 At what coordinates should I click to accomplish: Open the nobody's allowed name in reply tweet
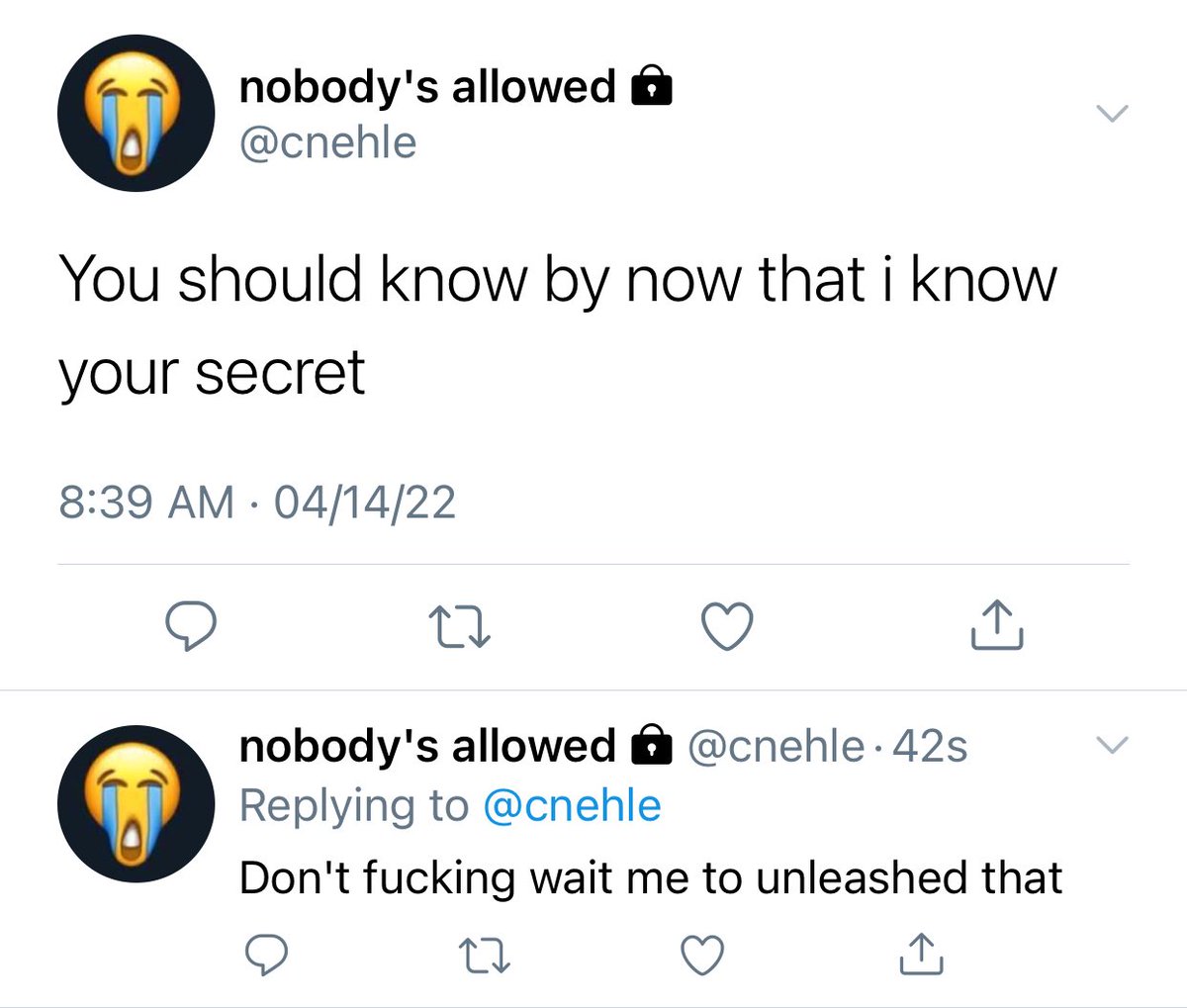[x=427, y=746]
